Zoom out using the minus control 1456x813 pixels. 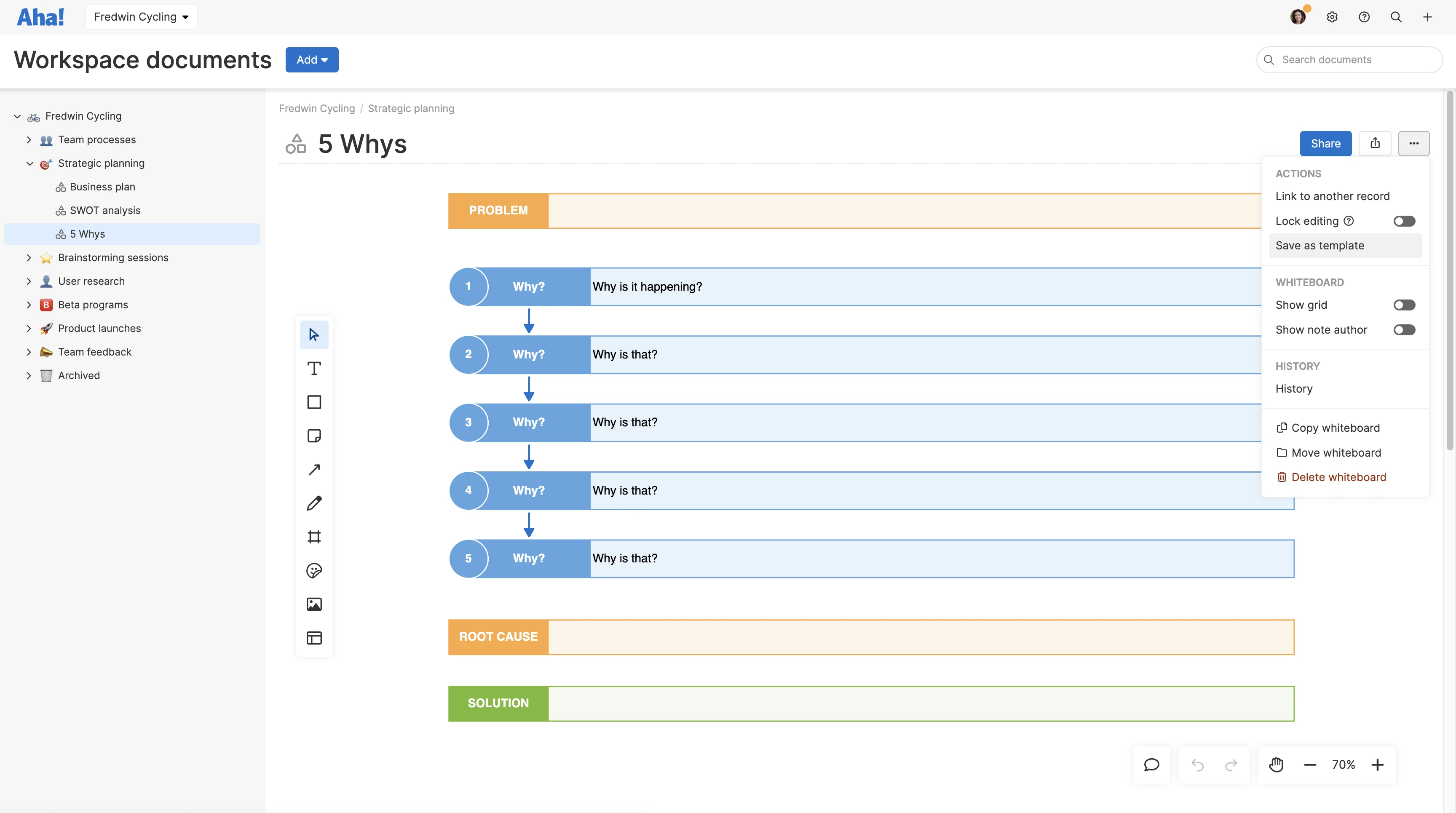coord(1310,765)
